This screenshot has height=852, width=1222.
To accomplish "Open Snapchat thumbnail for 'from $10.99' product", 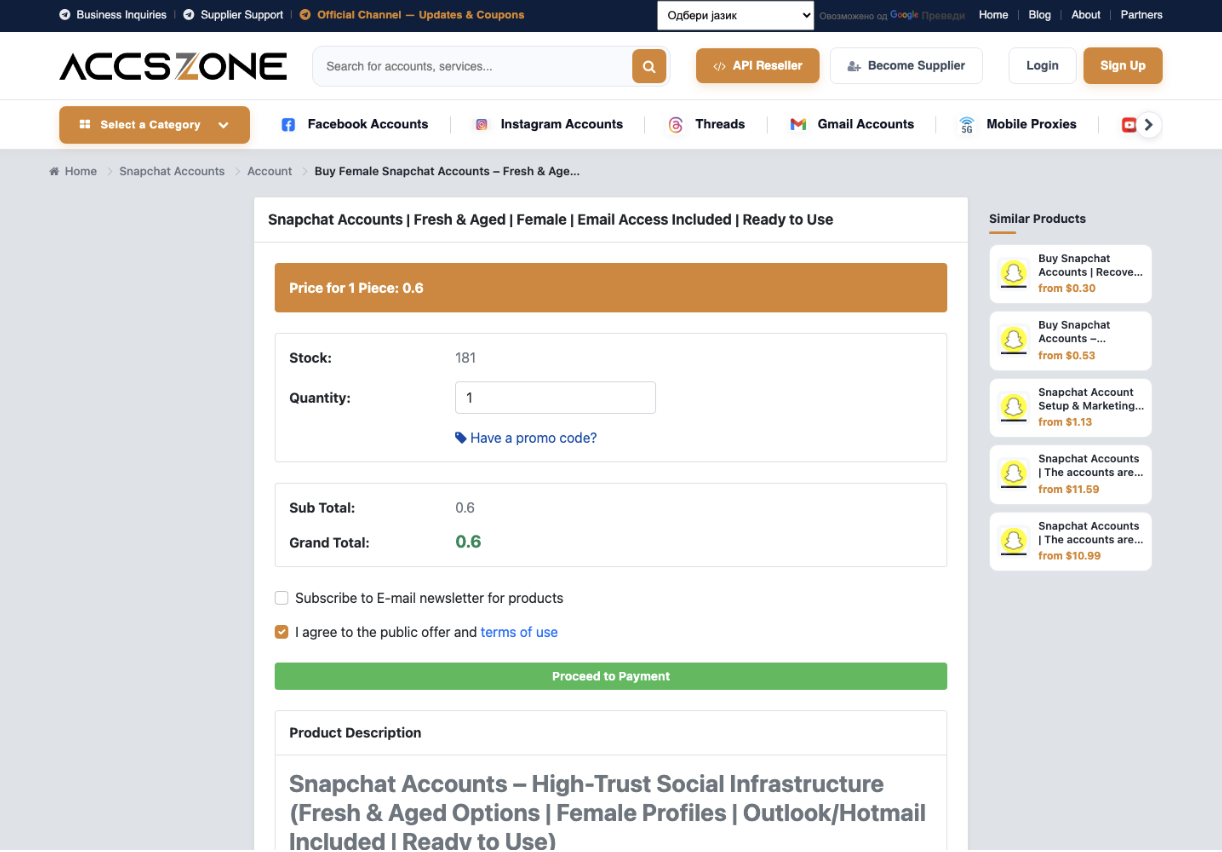I will coord(1014,541).
